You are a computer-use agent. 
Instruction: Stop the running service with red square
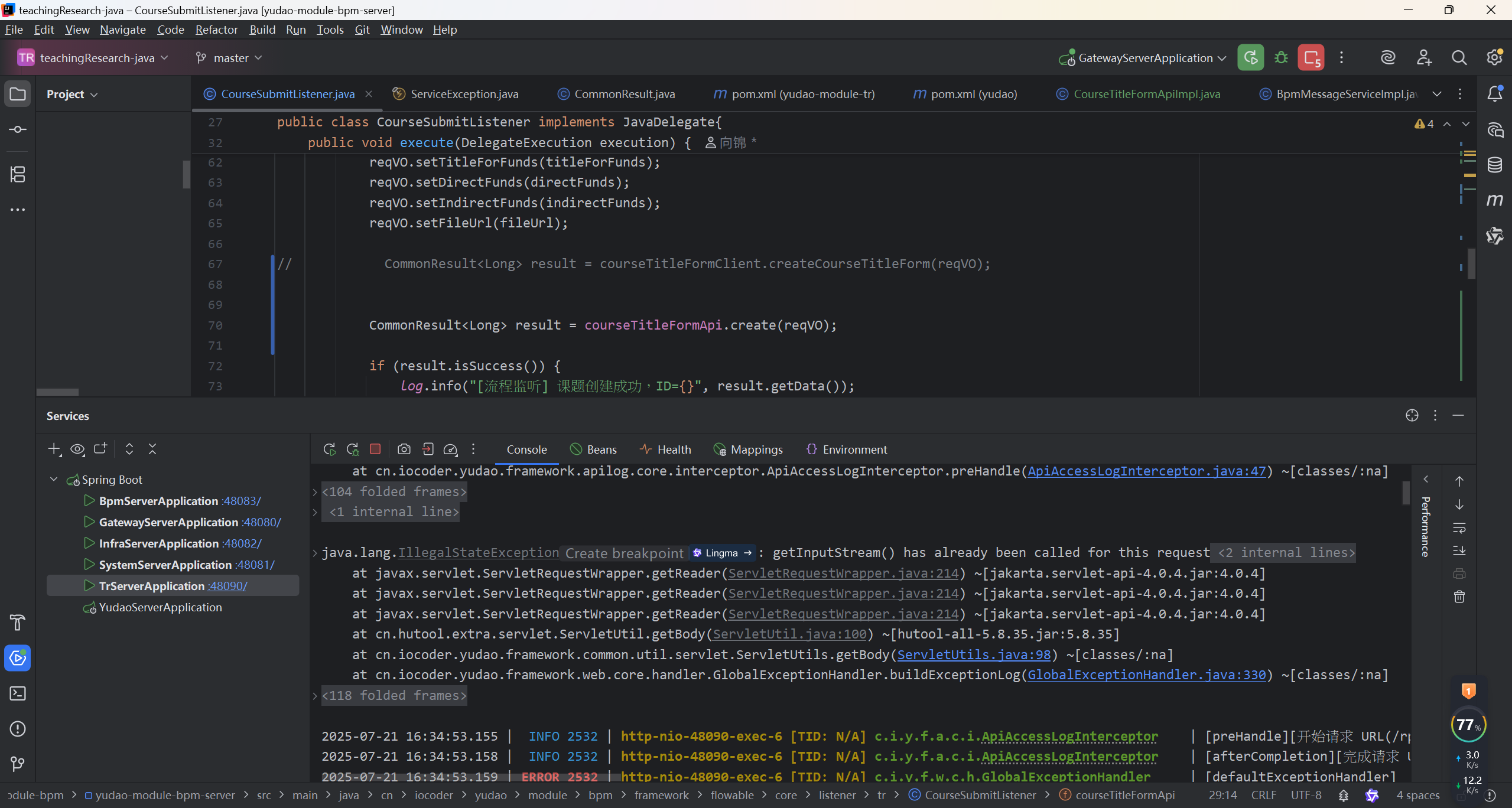click(x=375, y=449)
